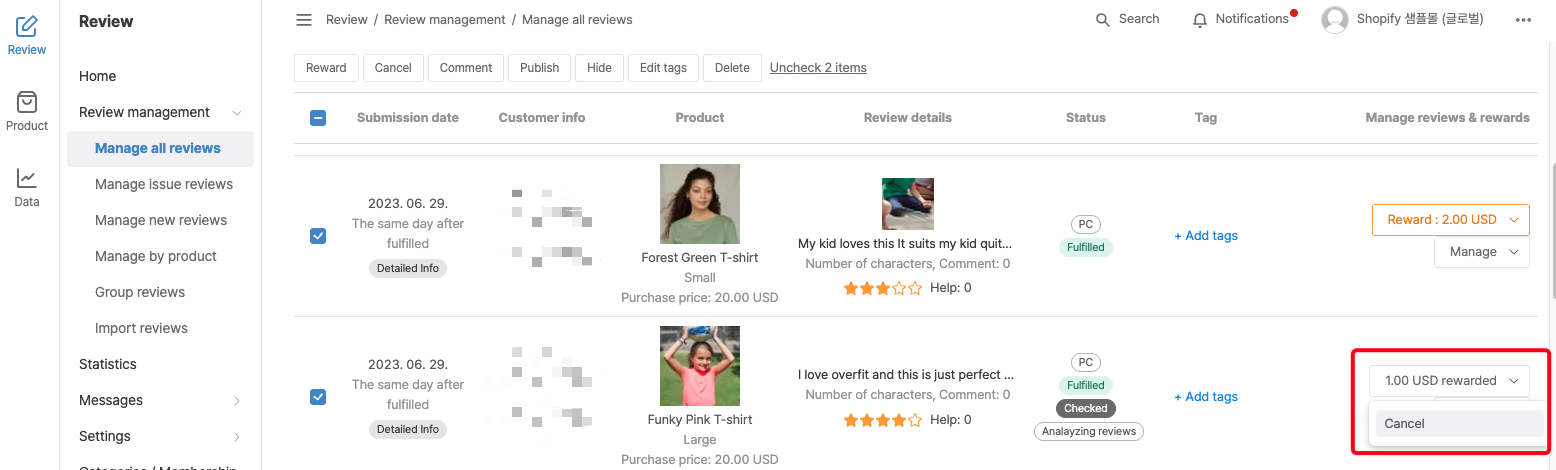Select Cancel in the reward dropdown menu
The width and height of the screenshot is (1556, 470).
[1459, 424]
